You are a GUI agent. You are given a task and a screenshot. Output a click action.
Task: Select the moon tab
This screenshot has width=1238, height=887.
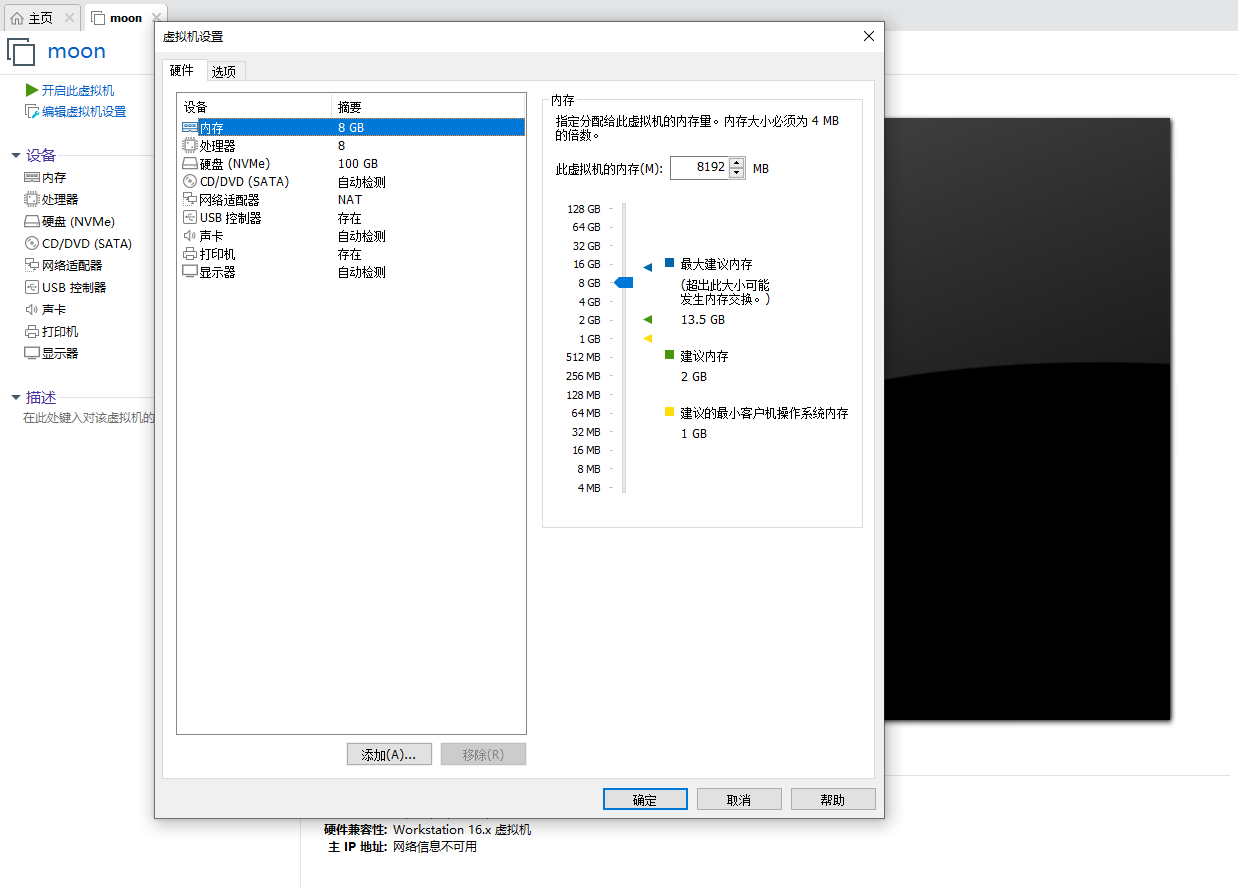(x=126, y=18)
